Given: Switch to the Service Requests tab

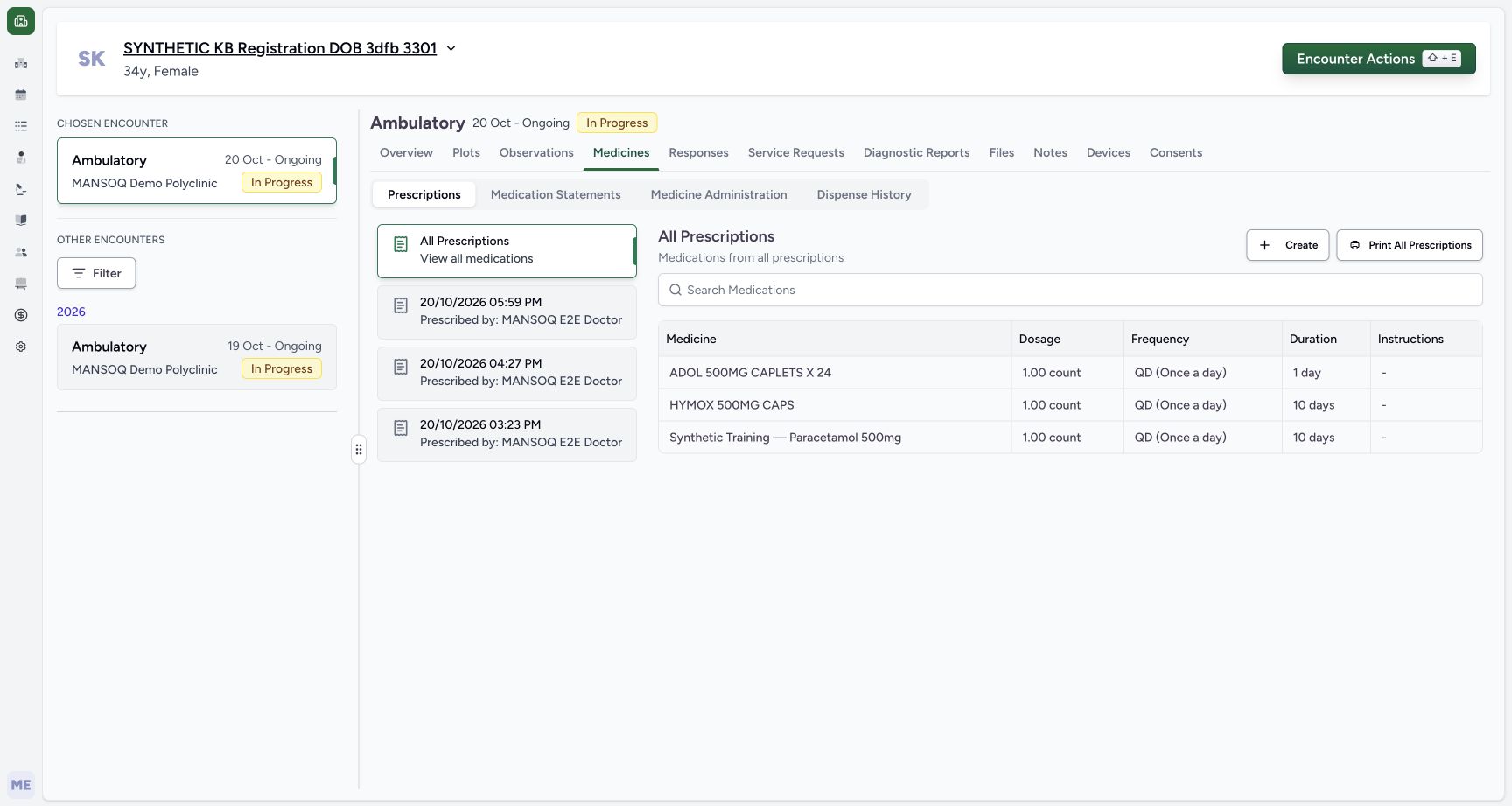Looking at the screenshot, I should (796, 152).
